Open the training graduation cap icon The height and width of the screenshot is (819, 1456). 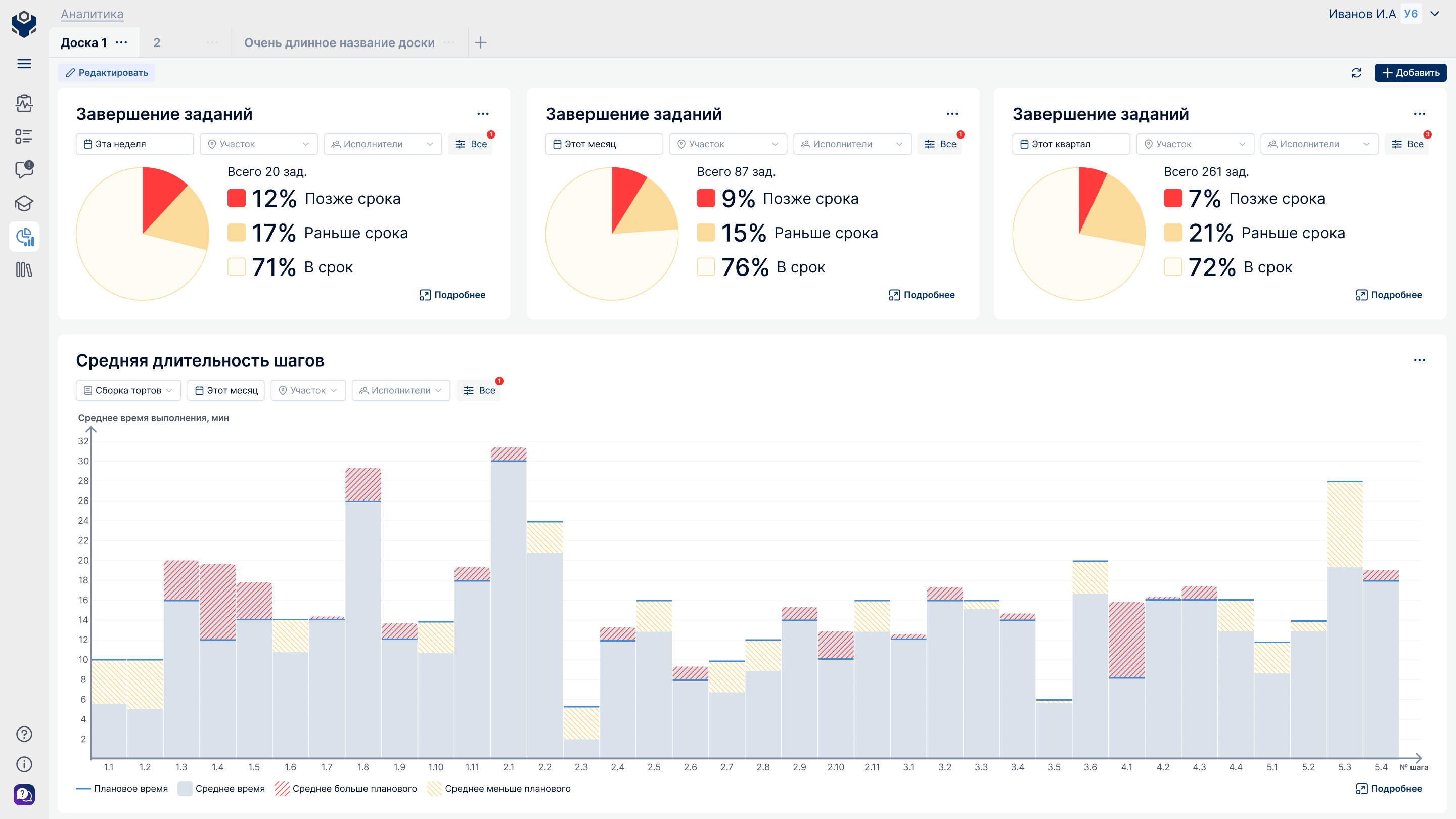(x=24, y=203)
